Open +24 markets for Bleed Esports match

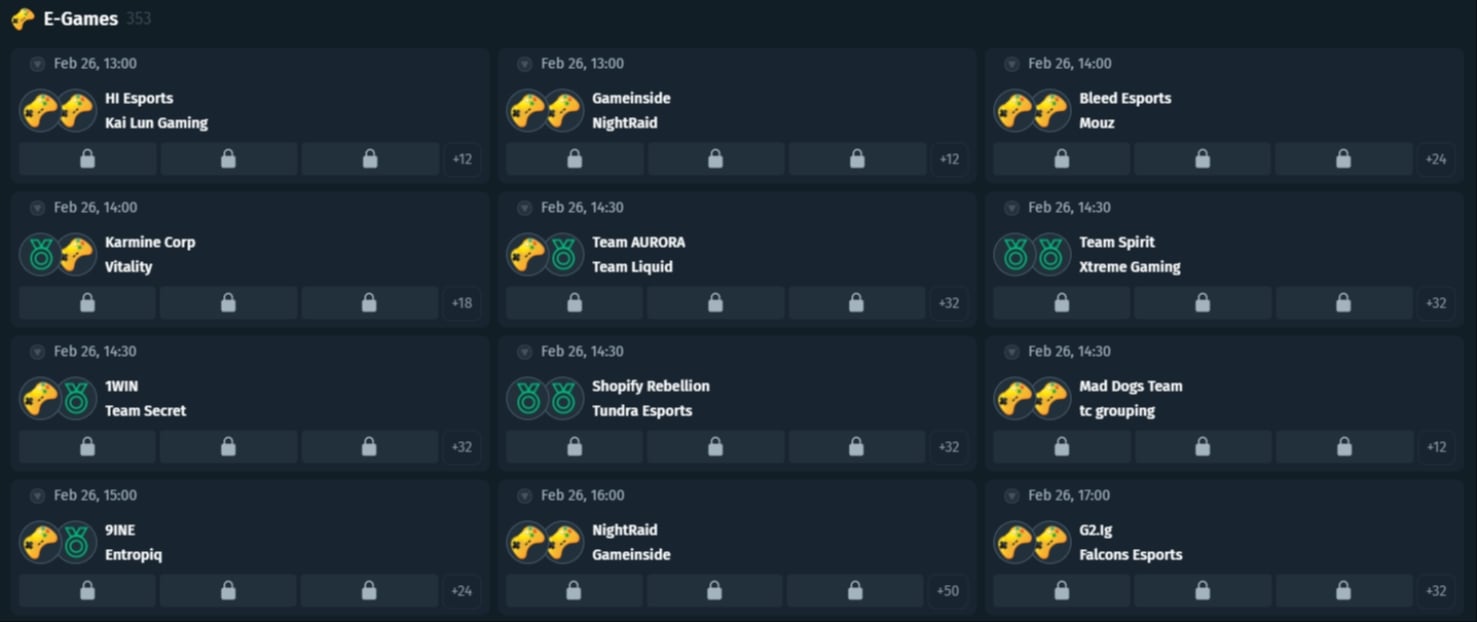click(1436, 159)
